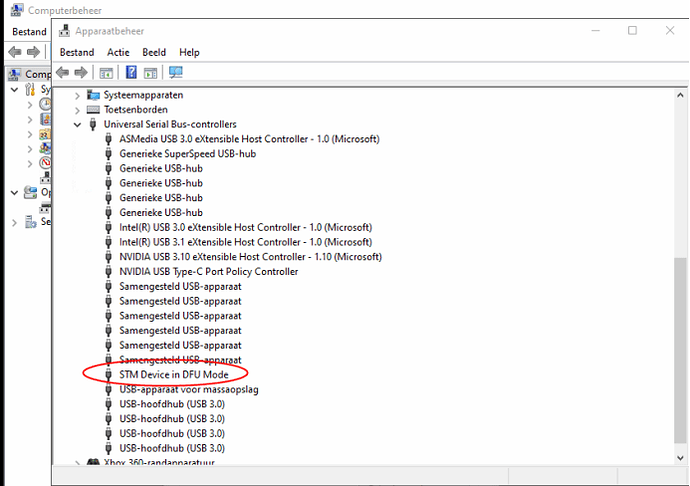Viewport: 690px width, 486px height.
Task: Click the Forward arrow in Apparaatbeheer toolbar
Action: pos(81,72)
